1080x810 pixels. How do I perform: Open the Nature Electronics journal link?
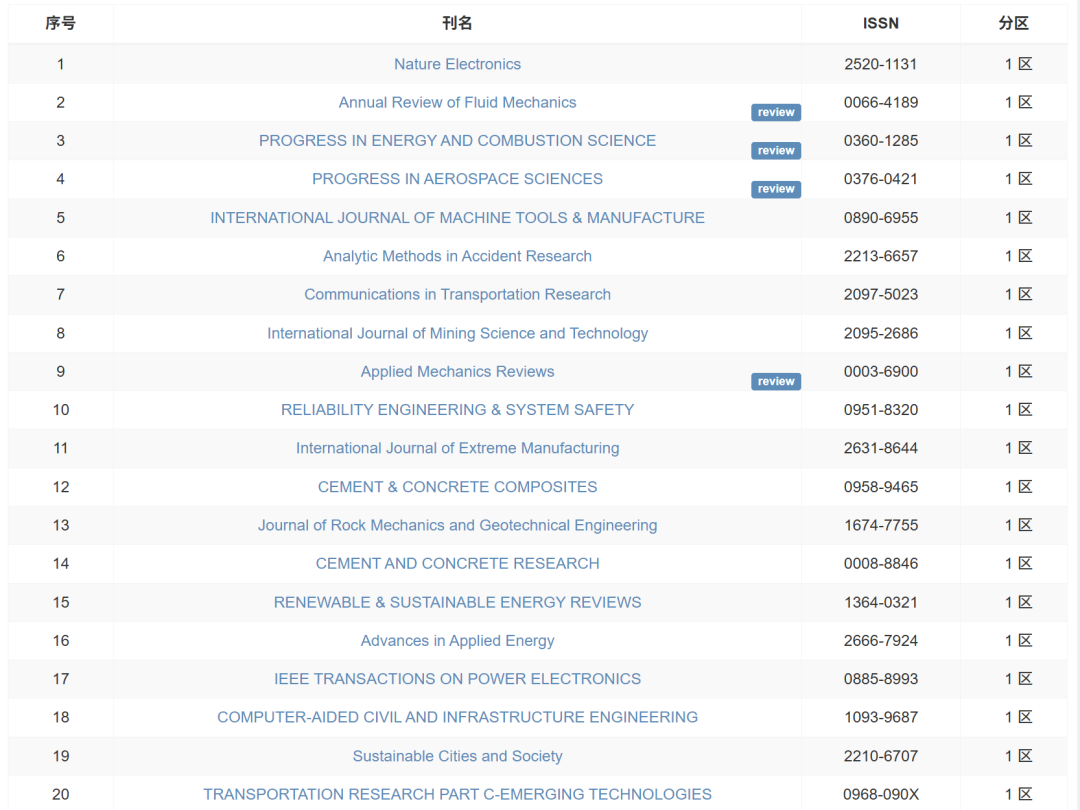(x=457, y=64)
